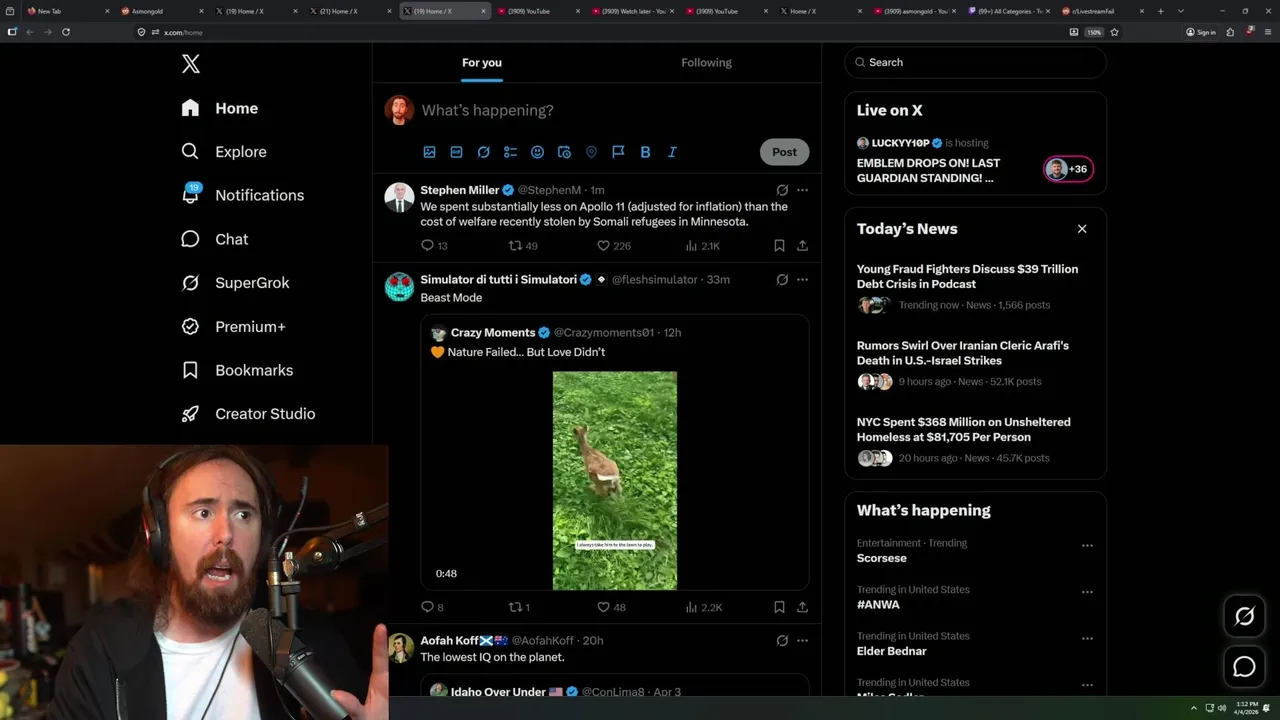Click the Post button
This screenshot has height=720, width=1280.
(x=784, y=152)
